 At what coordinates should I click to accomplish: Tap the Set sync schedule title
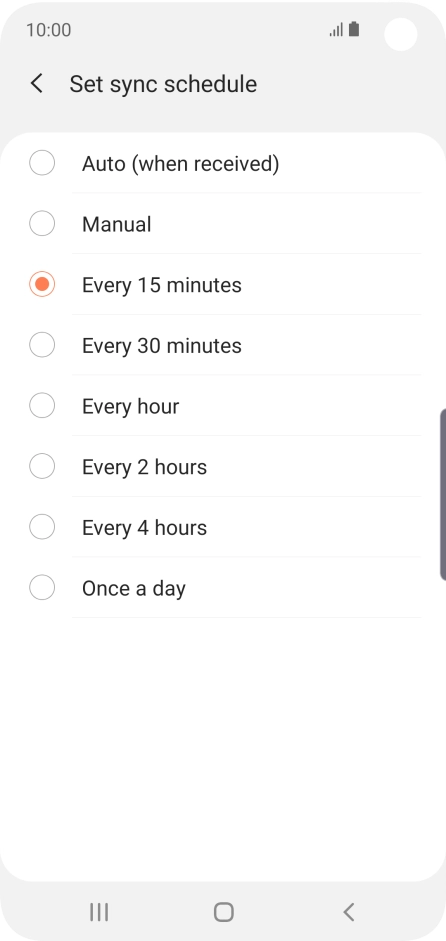point(163,84)
